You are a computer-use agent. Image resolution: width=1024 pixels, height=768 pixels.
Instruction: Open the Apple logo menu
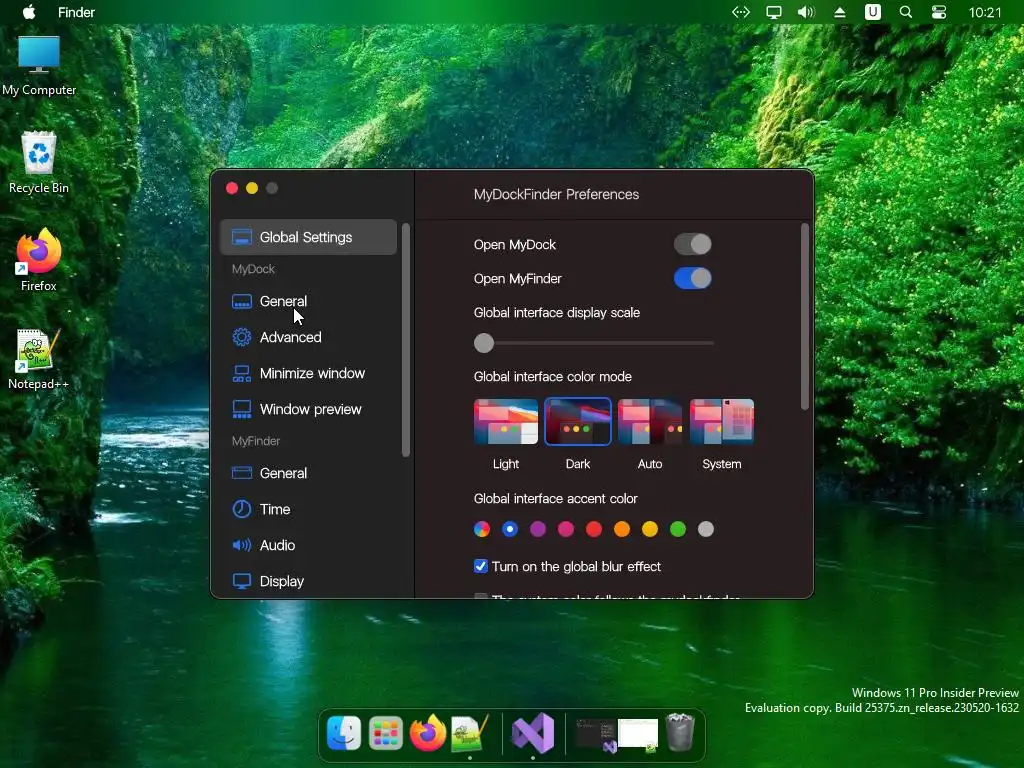(x=29, y=12)
